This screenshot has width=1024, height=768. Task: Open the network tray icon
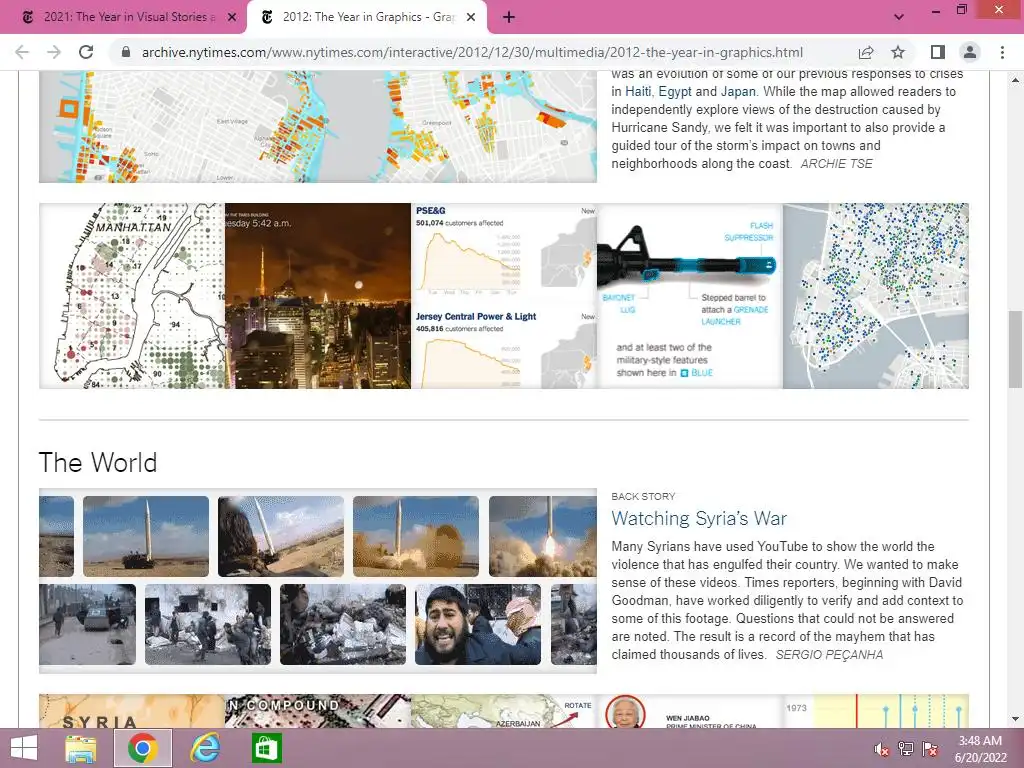[x=906, y=749]
